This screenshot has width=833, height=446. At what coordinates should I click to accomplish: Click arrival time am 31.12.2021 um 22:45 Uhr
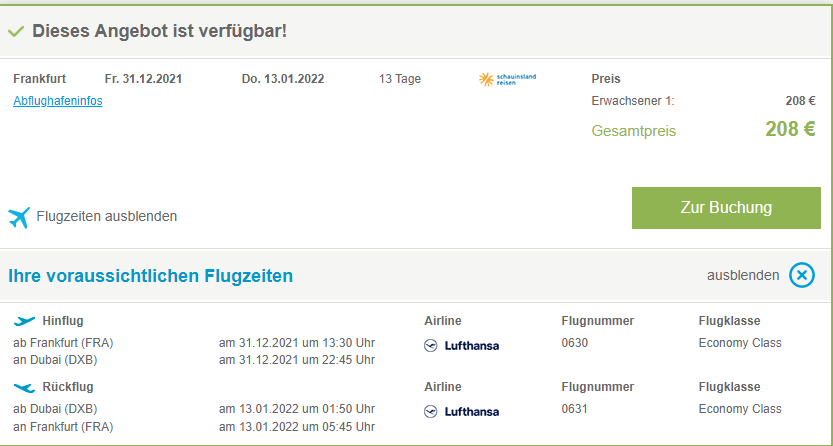[x=297, y=360]
